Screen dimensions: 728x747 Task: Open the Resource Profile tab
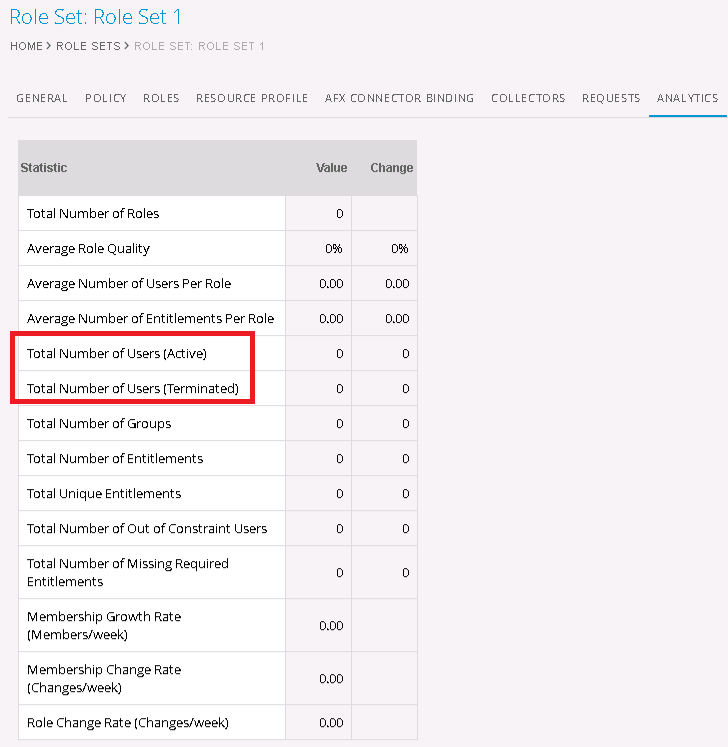252,98
